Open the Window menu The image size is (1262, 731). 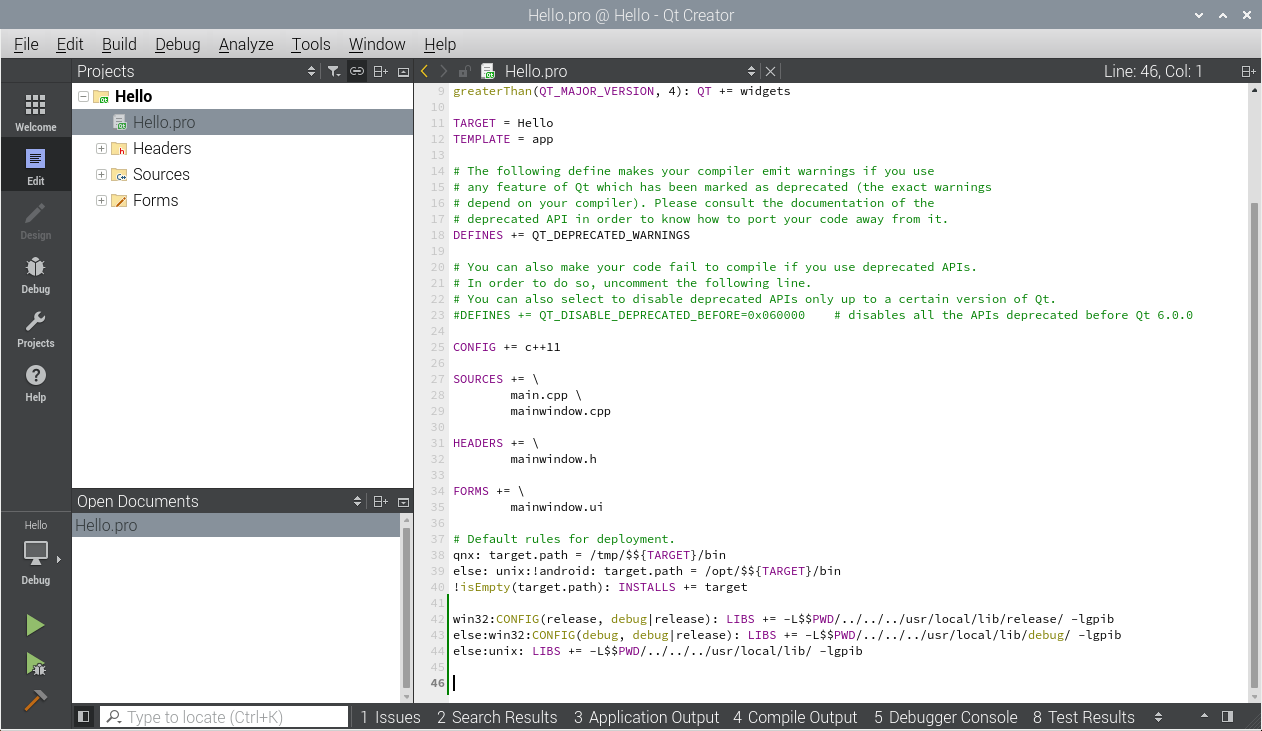pos(377,44)
